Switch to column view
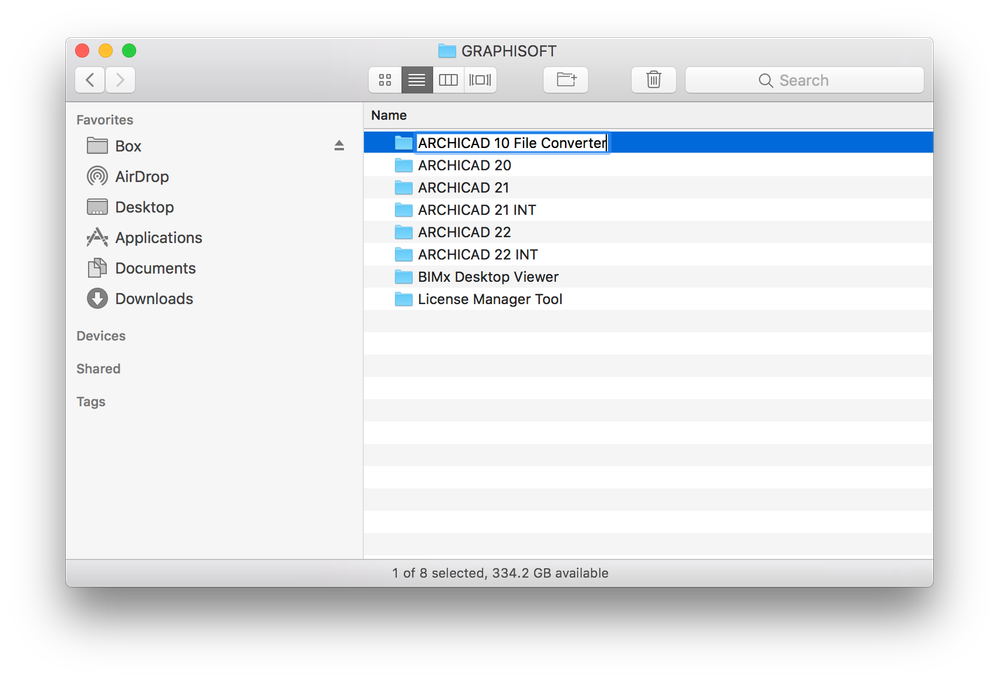Viewport: 999px width, 681px height. tap(449, 80)
